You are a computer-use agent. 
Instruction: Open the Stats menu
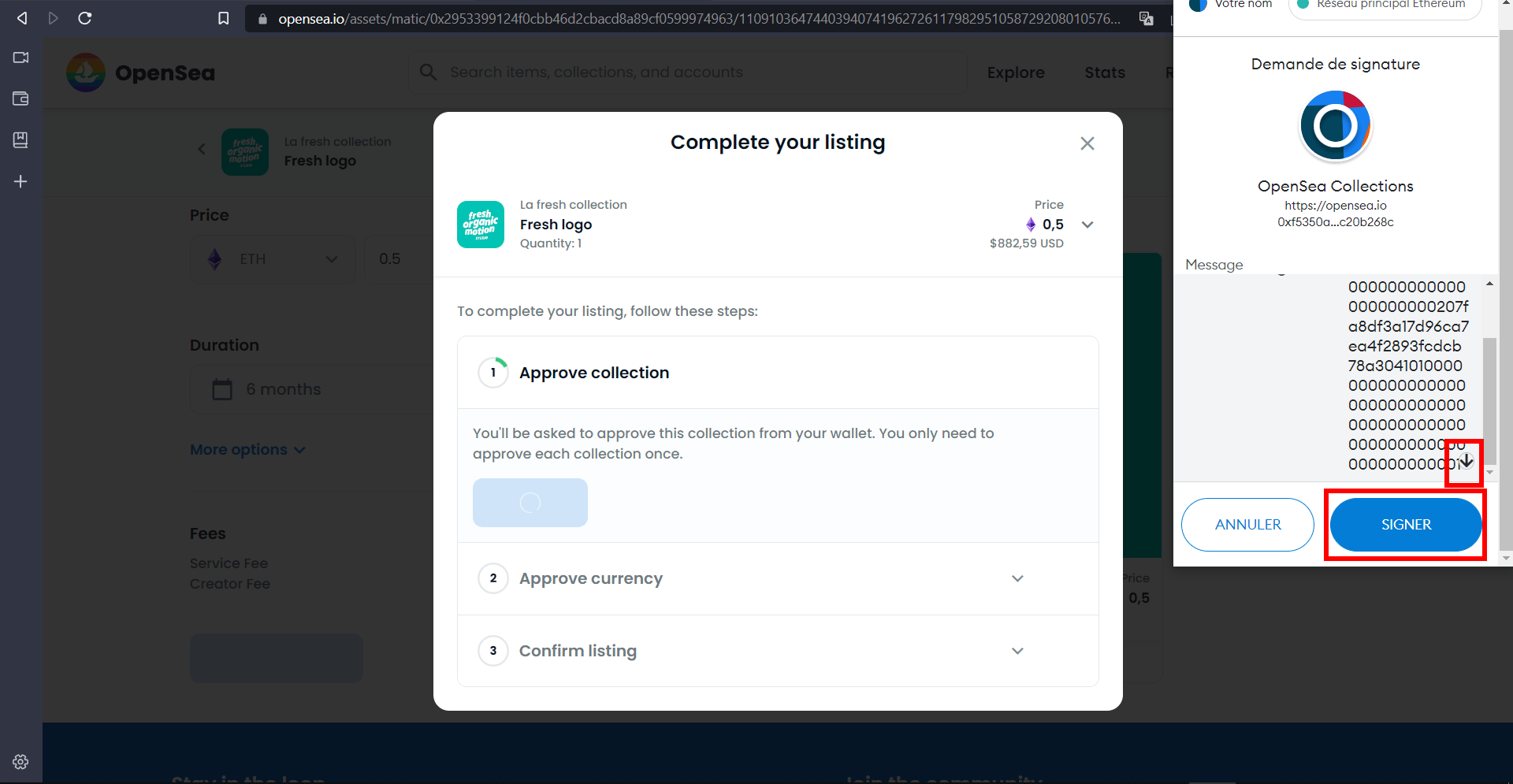click(x=1105, y=72)
